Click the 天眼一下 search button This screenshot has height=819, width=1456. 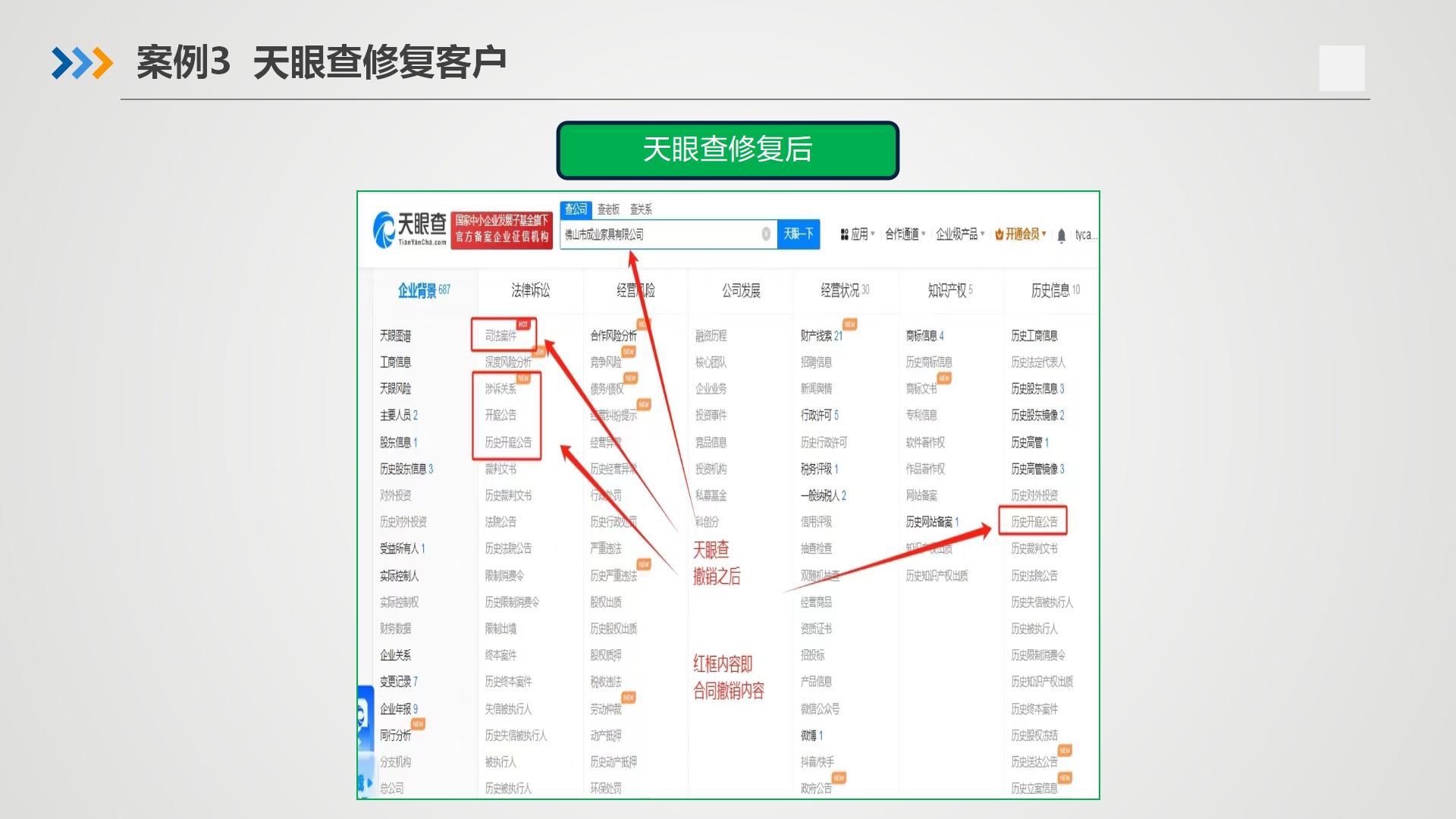[x=799, y=234]
